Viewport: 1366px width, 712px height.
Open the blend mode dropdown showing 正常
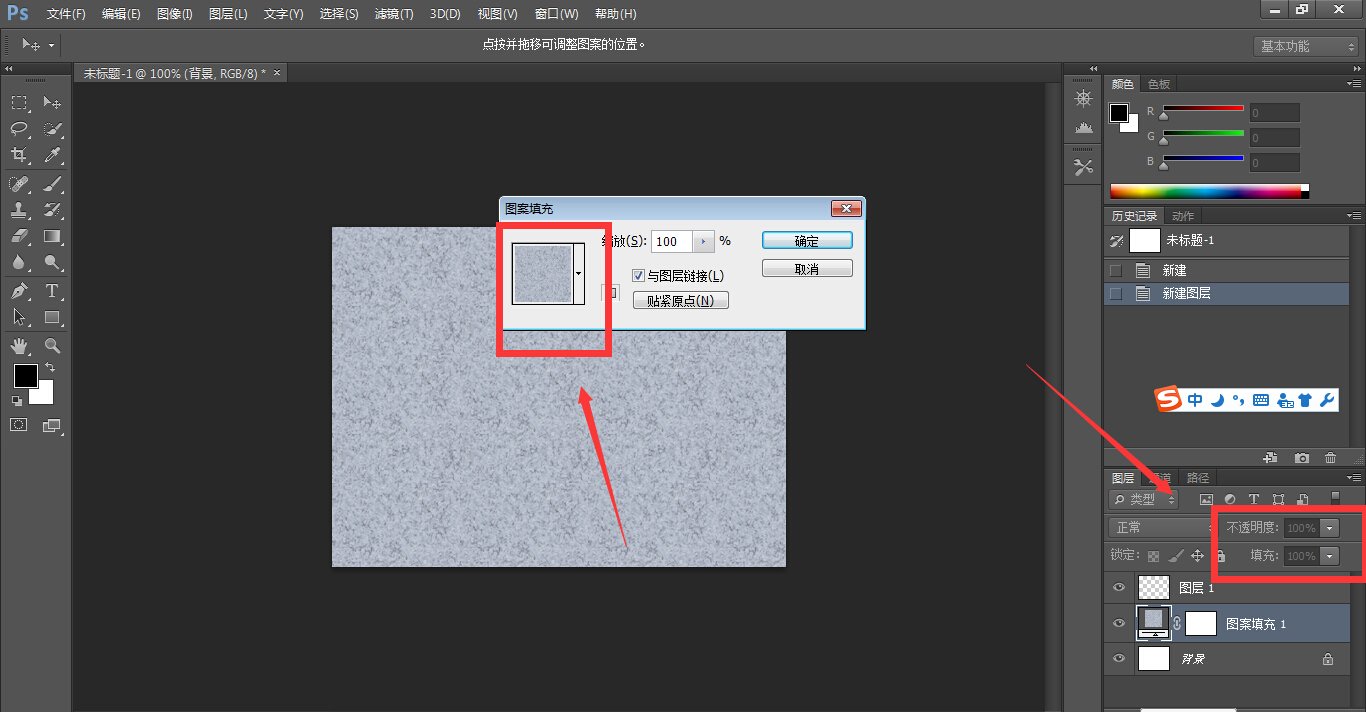(x=1160, y=527)
